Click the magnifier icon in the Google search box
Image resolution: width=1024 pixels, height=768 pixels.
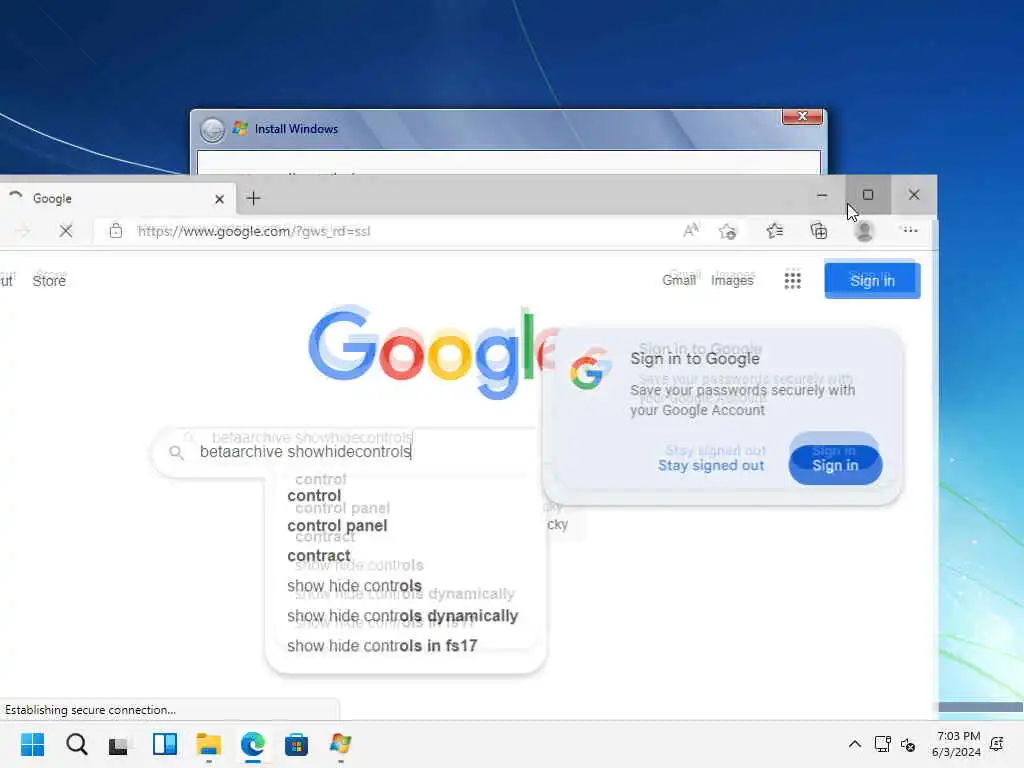coord(176,452)
